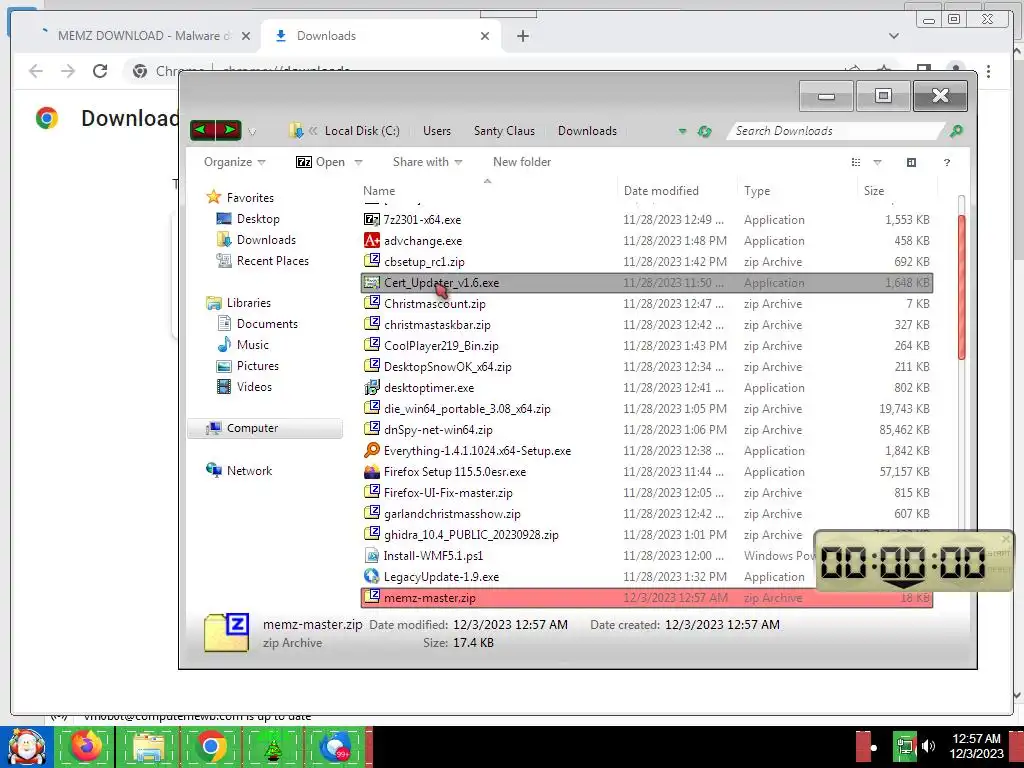Image resolution: width=1024 pixels, height=768 pixels.
Task: Open the help question mark icon
Action: [x=946, y=163]
